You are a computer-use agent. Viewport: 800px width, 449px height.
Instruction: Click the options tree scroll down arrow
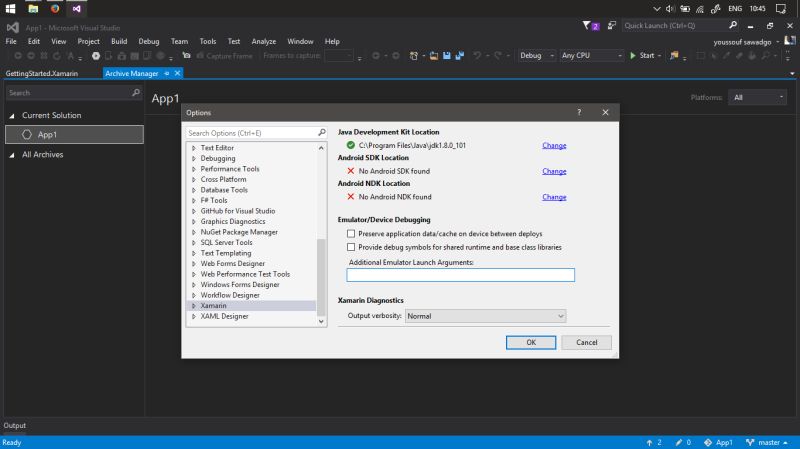[321, 321]
